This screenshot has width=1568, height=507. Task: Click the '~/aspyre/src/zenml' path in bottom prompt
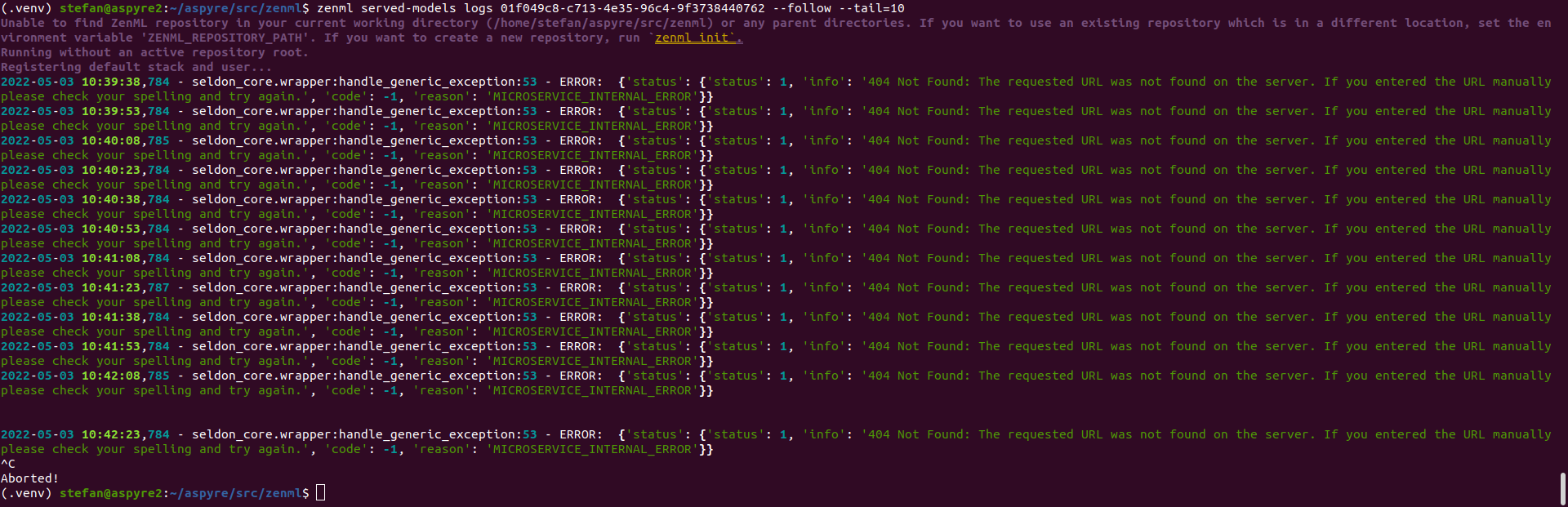tap(236, 493)
